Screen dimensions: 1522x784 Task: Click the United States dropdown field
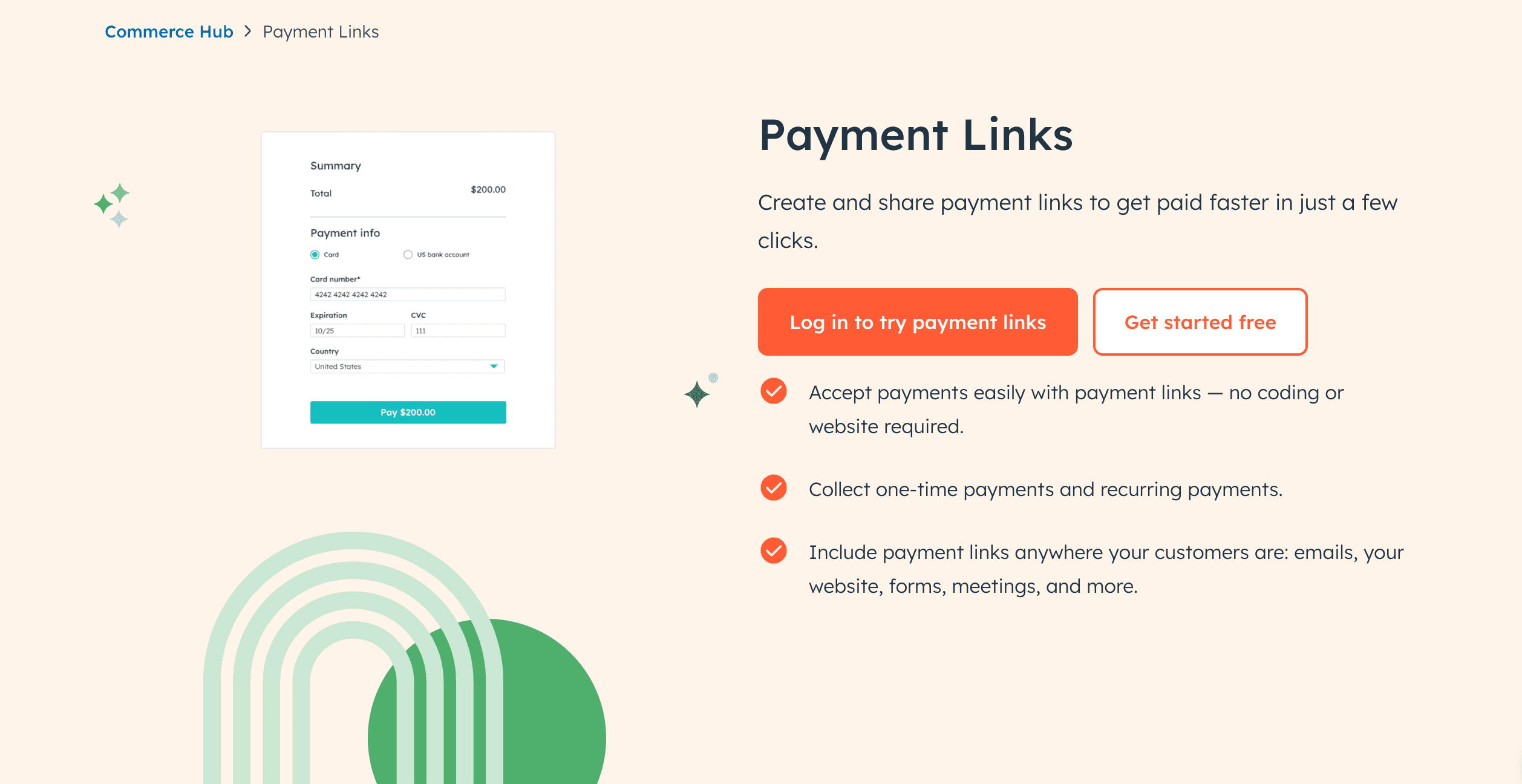[x=407, y=367]
